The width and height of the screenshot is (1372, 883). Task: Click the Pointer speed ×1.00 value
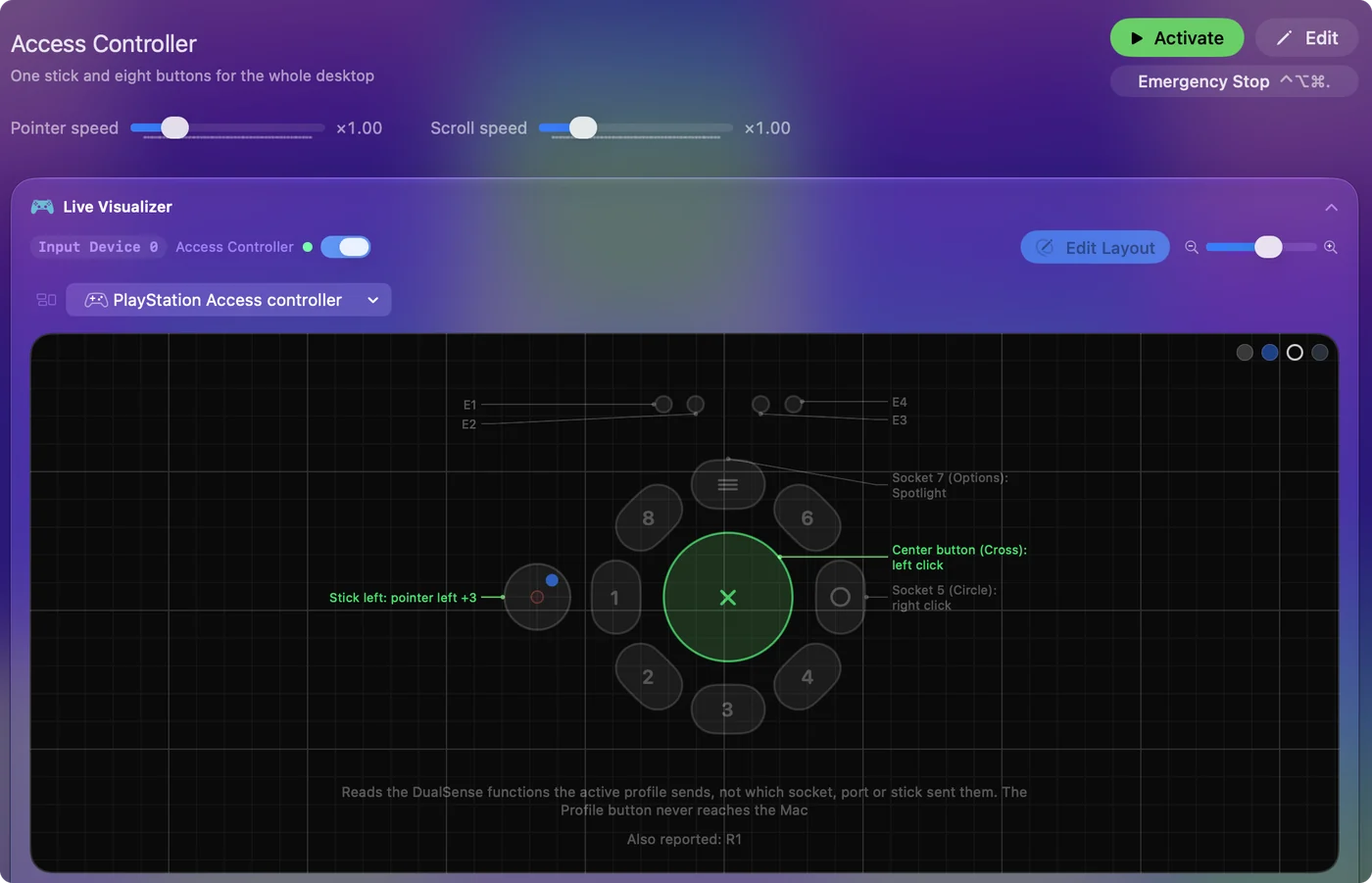[x=359, y=128]
